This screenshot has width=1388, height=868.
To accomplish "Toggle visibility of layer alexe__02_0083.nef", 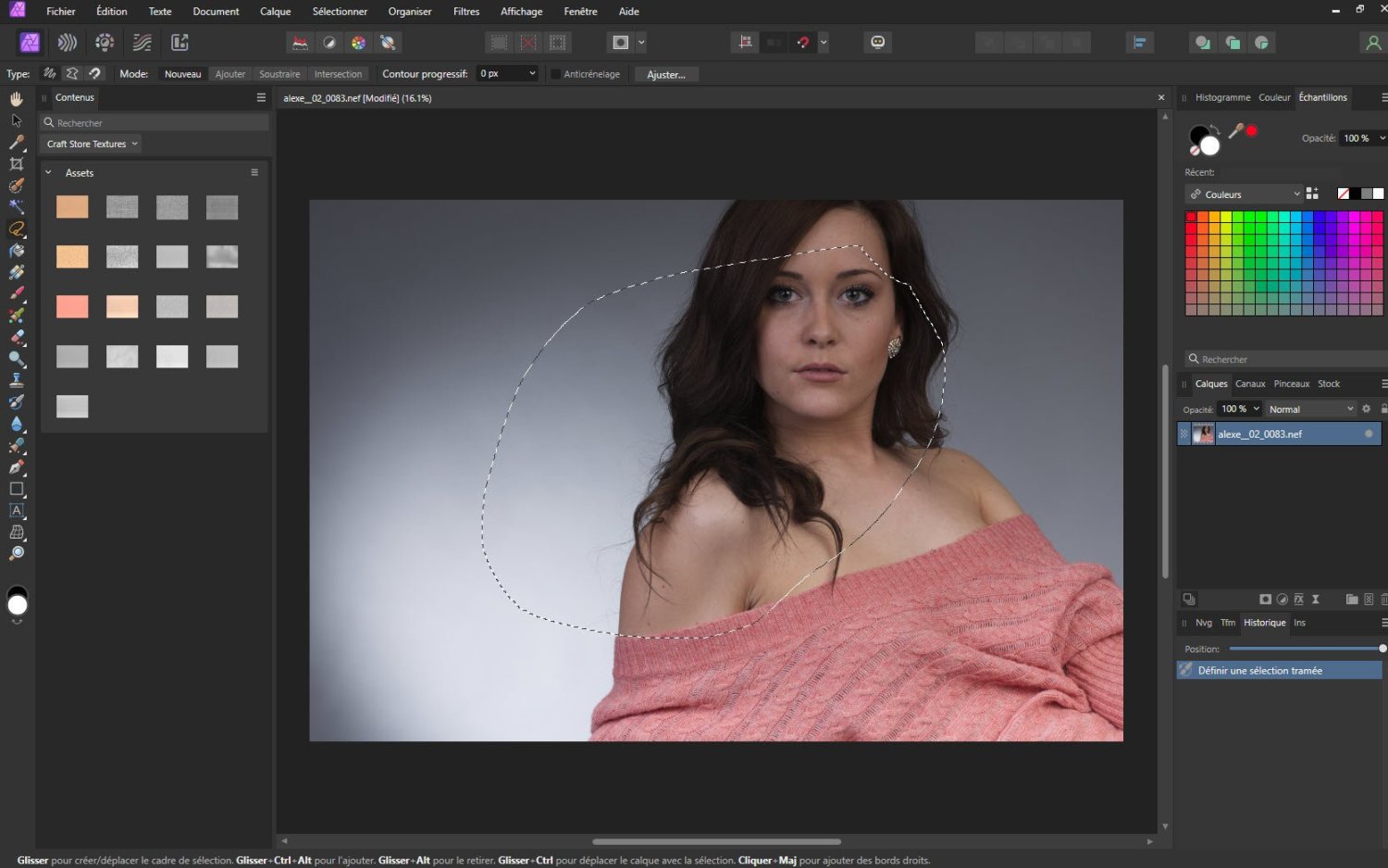I will 1369,433.
